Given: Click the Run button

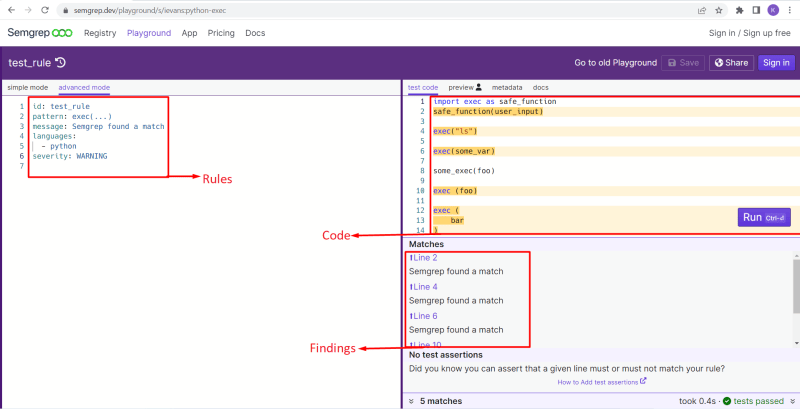Looking at the screenshot, I should point(764,217).
